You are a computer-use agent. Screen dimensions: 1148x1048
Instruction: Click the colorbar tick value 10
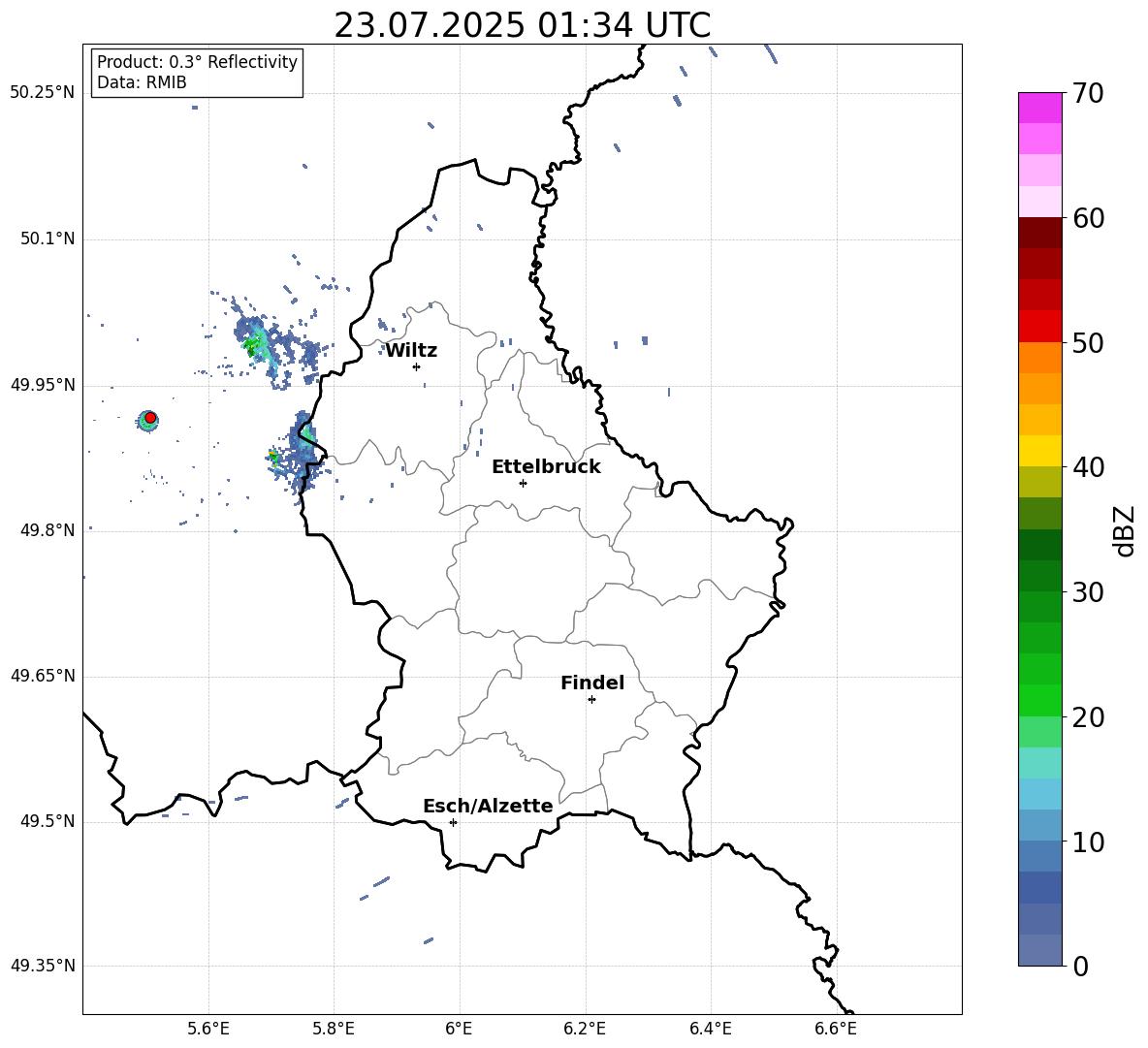(1089, 842)
